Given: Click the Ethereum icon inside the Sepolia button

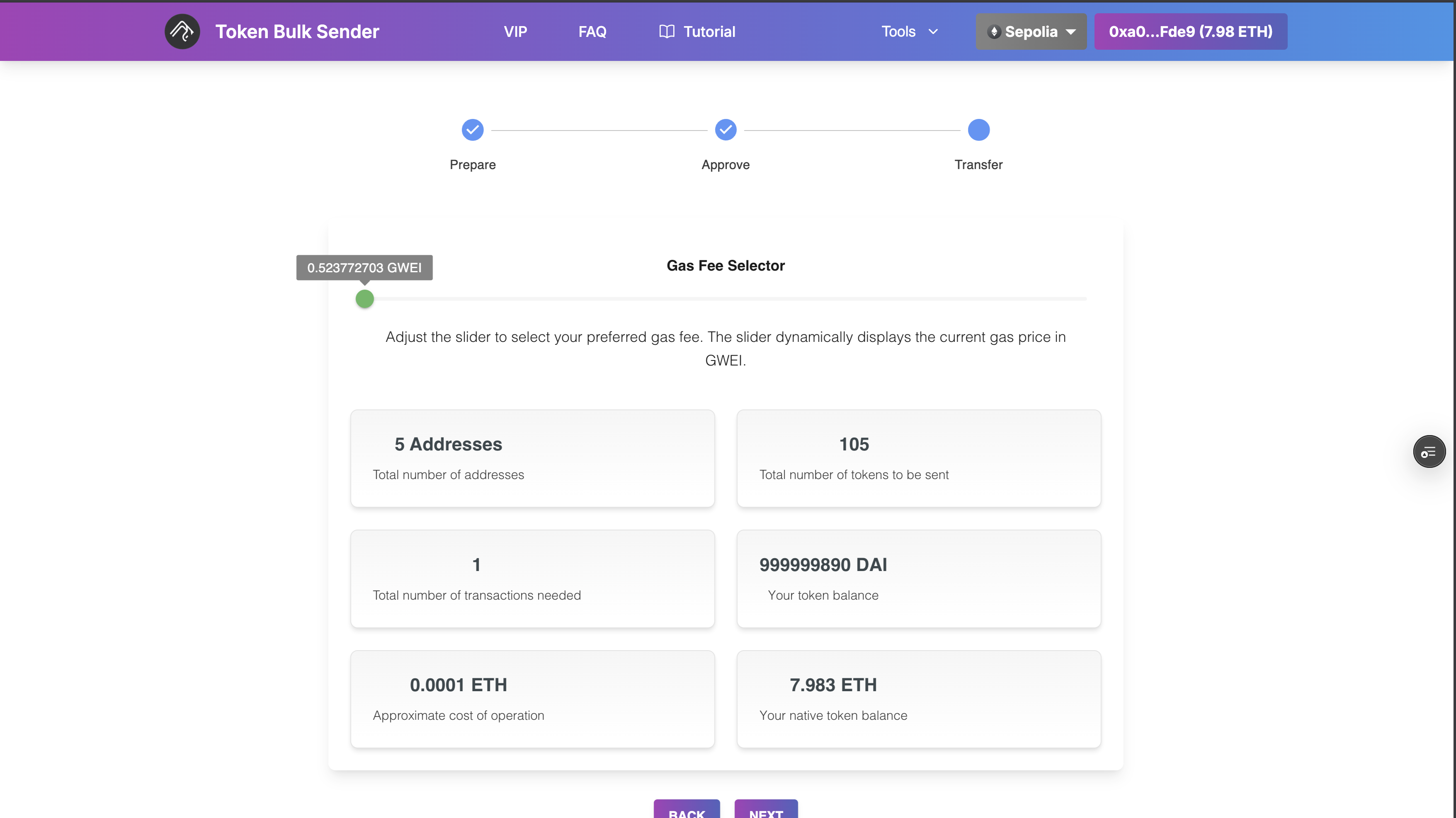Looking at the screenshot, I should [995, 31].
